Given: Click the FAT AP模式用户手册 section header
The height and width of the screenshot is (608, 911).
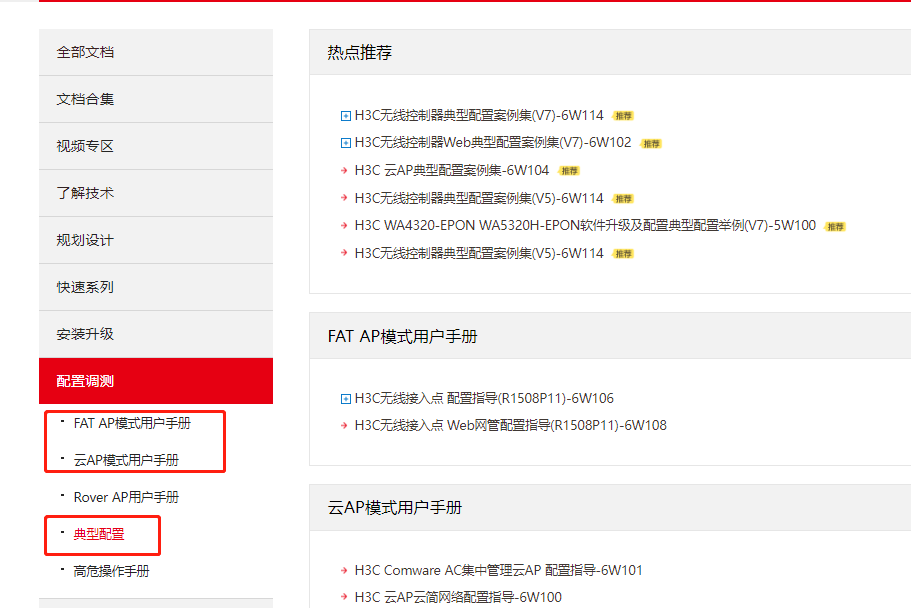Looking at the screenshot, I should pyautogui.click(x=610, y=336).
